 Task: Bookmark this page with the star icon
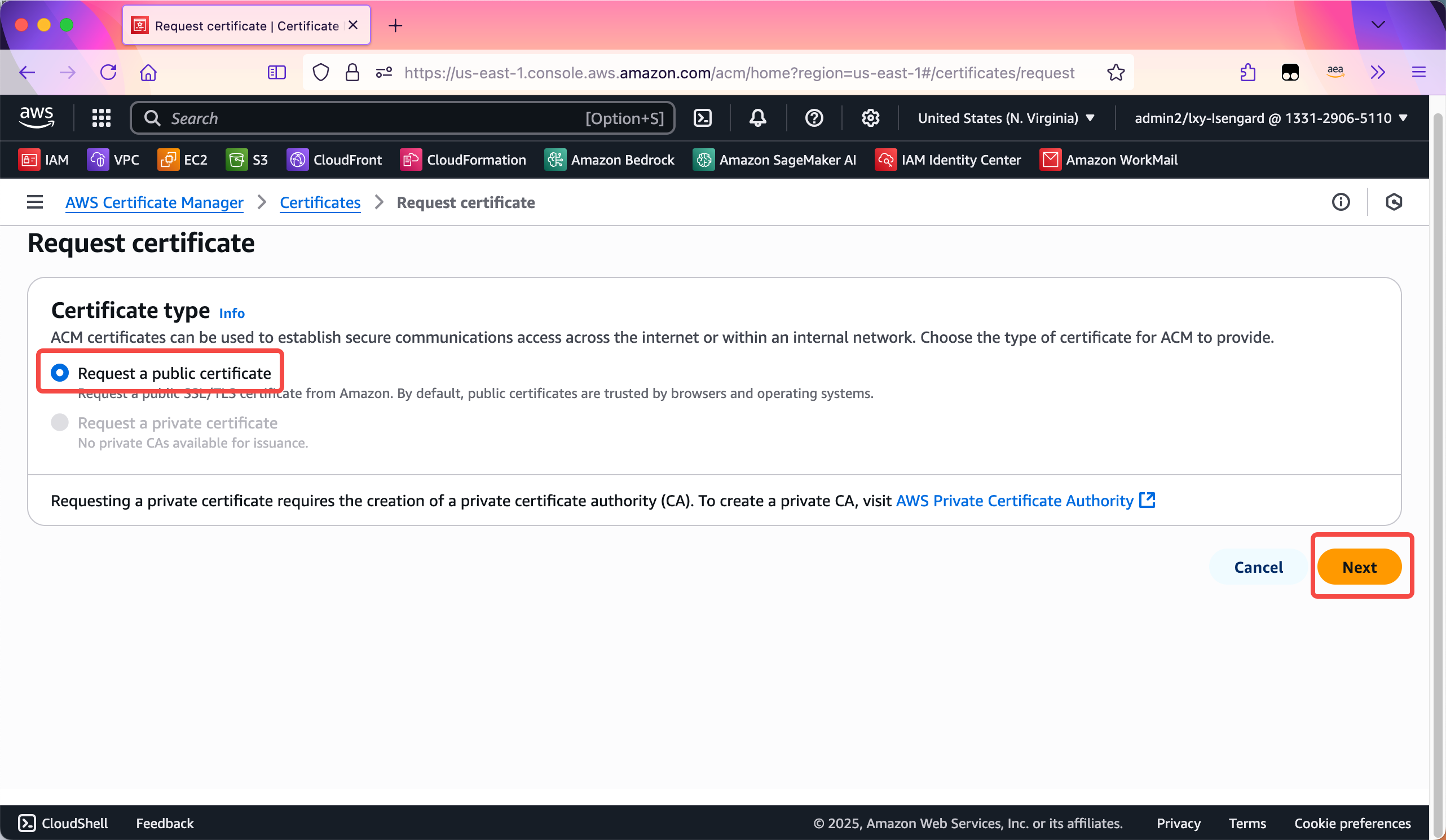[1116, 72]
